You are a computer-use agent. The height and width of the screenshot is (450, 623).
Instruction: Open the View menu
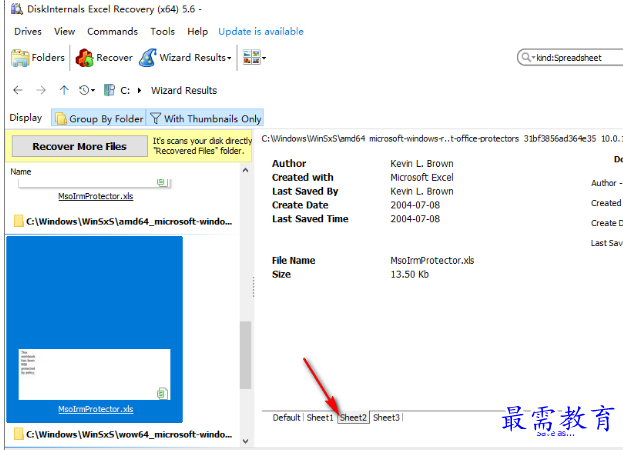click(64, 31)
